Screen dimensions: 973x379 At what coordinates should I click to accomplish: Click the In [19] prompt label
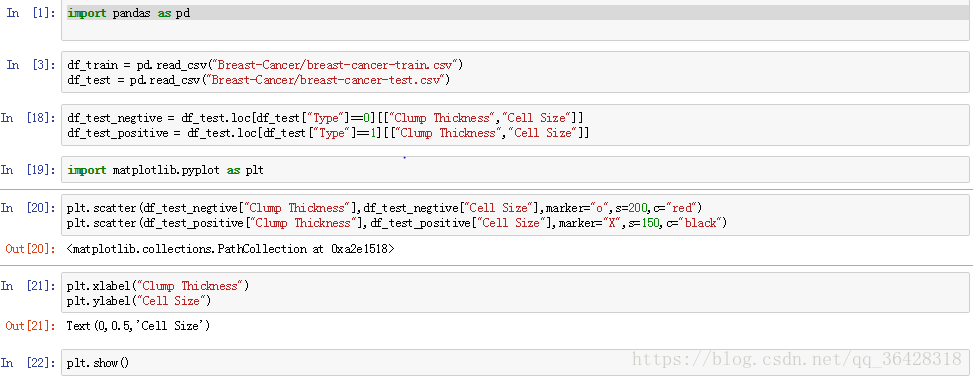(28, 169)
